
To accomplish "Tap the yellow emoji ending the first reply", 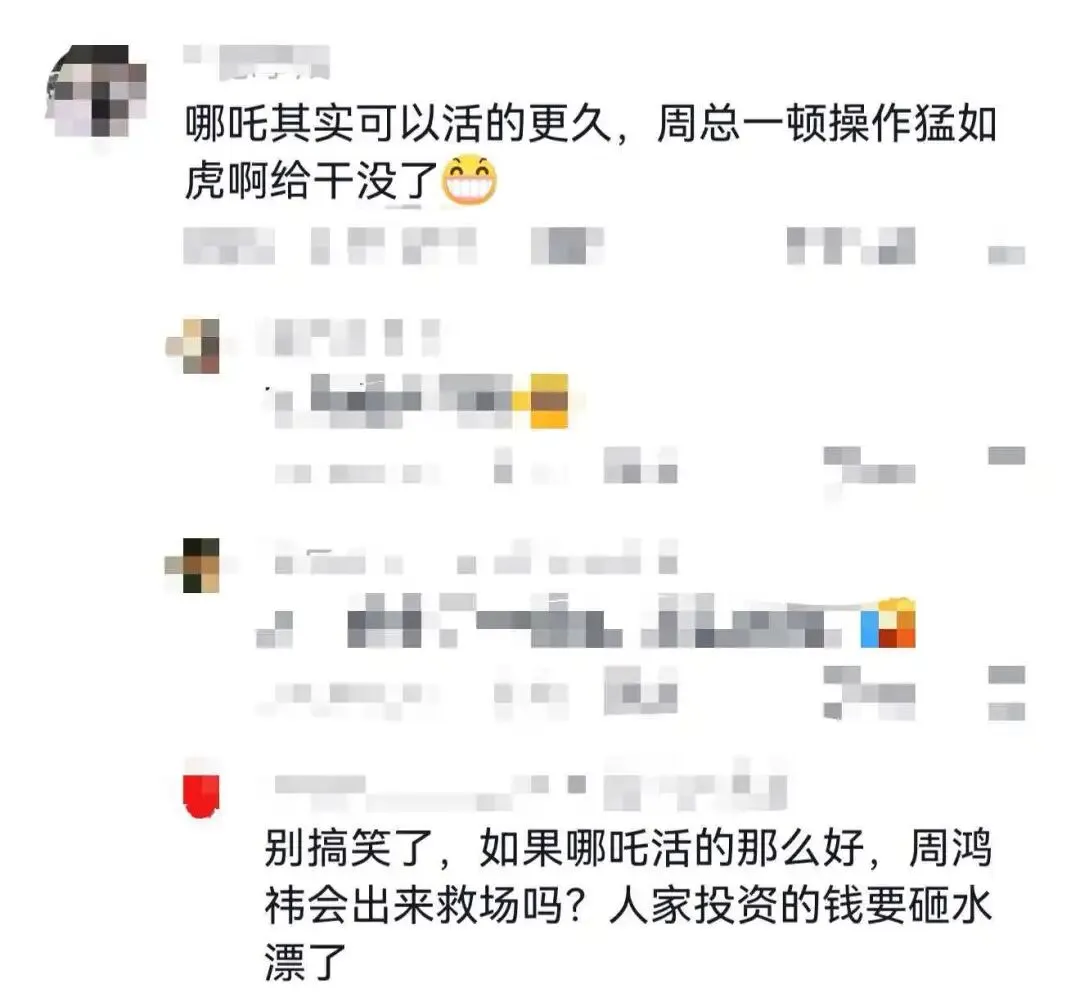I will (x=549, y=401).
